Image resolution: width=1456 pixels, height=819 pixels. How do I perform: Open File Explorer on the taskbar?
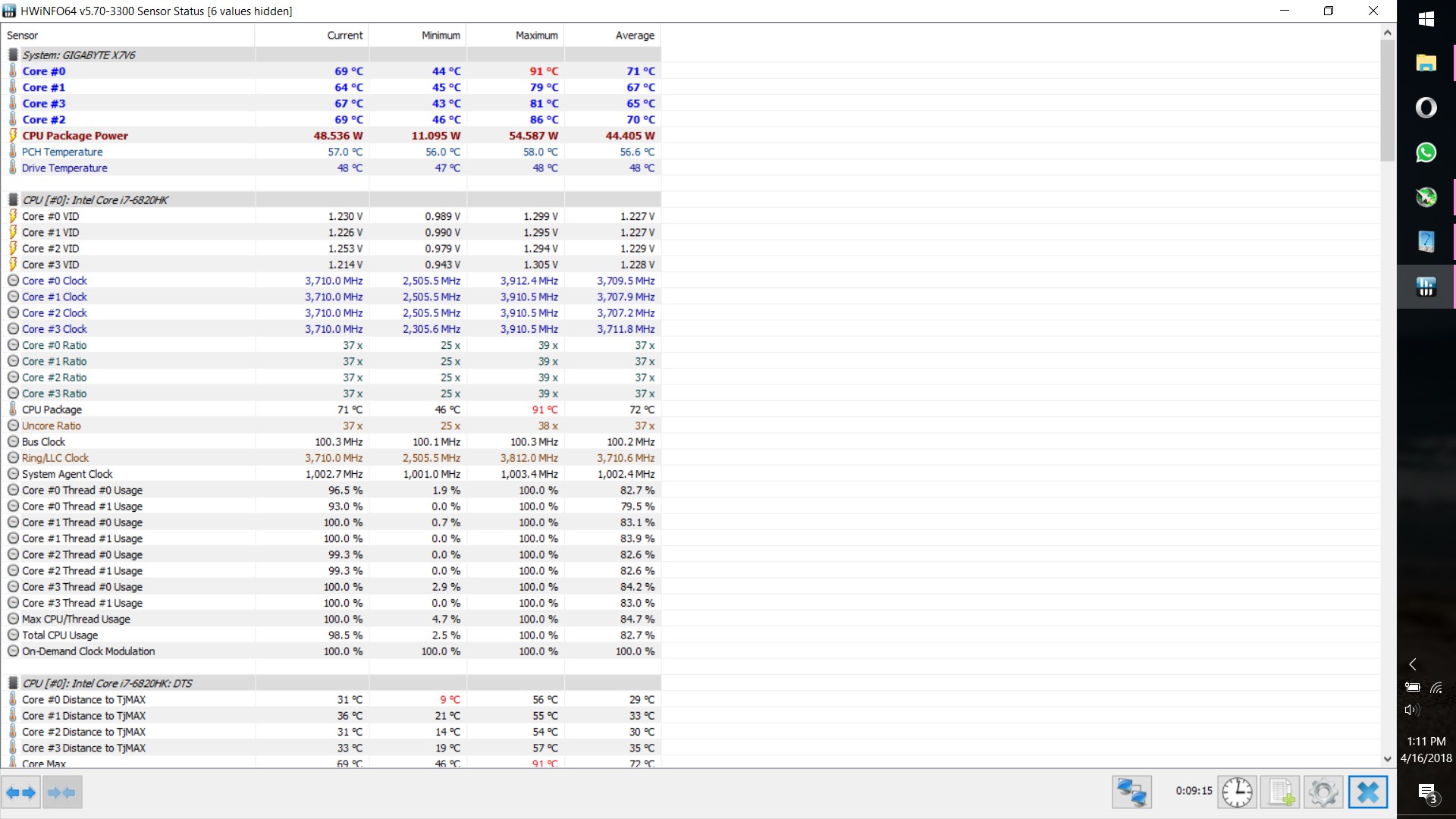(1426, 63)
